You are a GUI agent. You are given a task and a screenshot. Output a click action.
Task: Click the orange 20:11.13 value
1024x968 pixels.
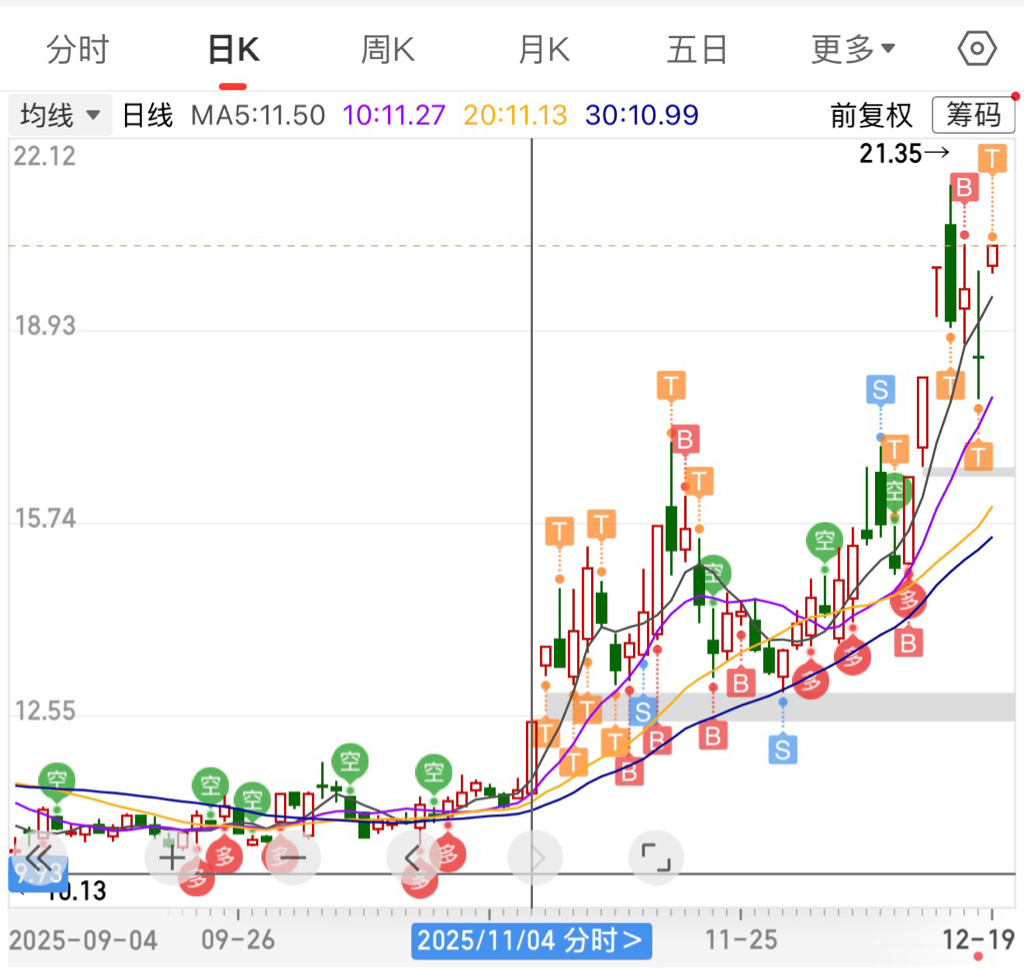coord(515,116)
